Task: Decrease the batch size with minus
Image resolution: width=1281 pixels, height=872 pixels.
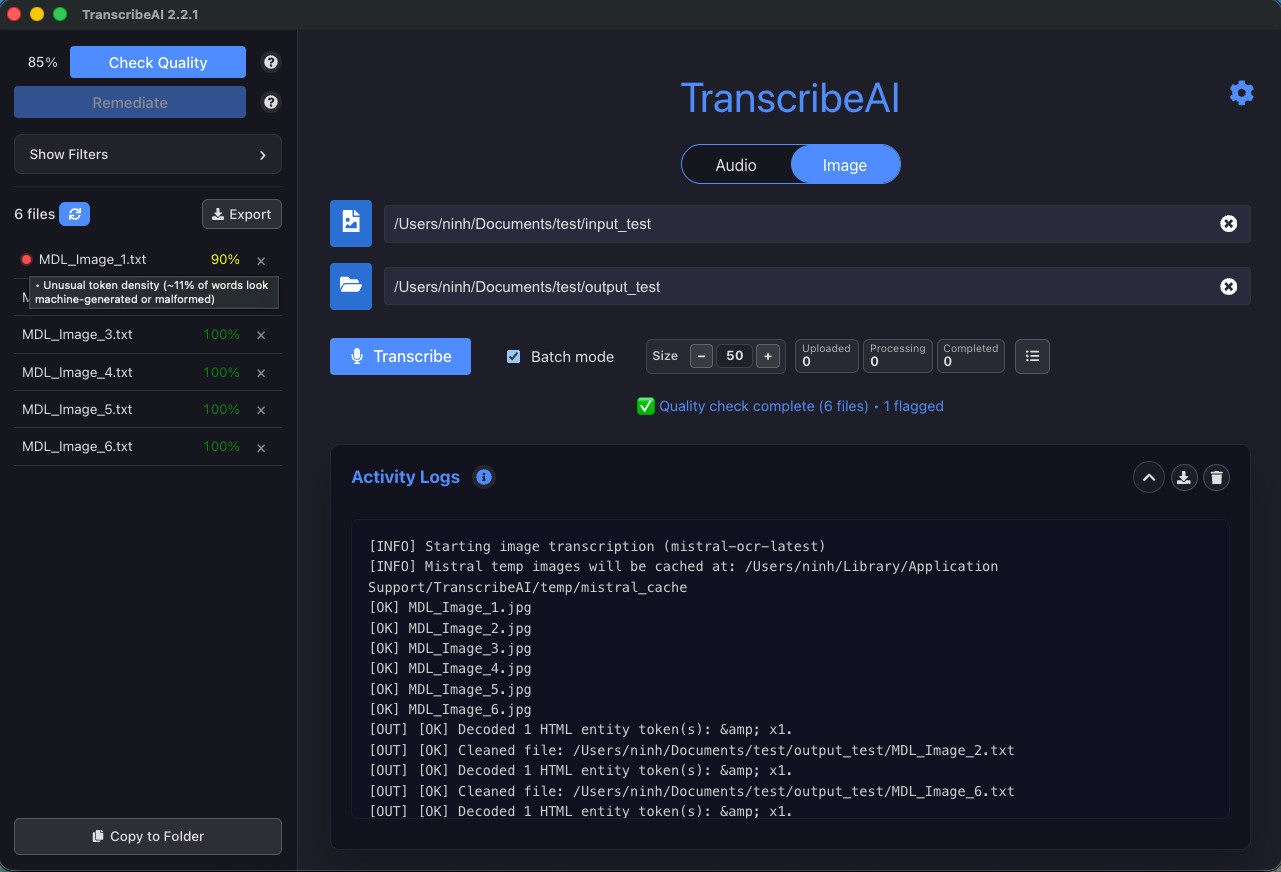Action: tap(702, 356)
